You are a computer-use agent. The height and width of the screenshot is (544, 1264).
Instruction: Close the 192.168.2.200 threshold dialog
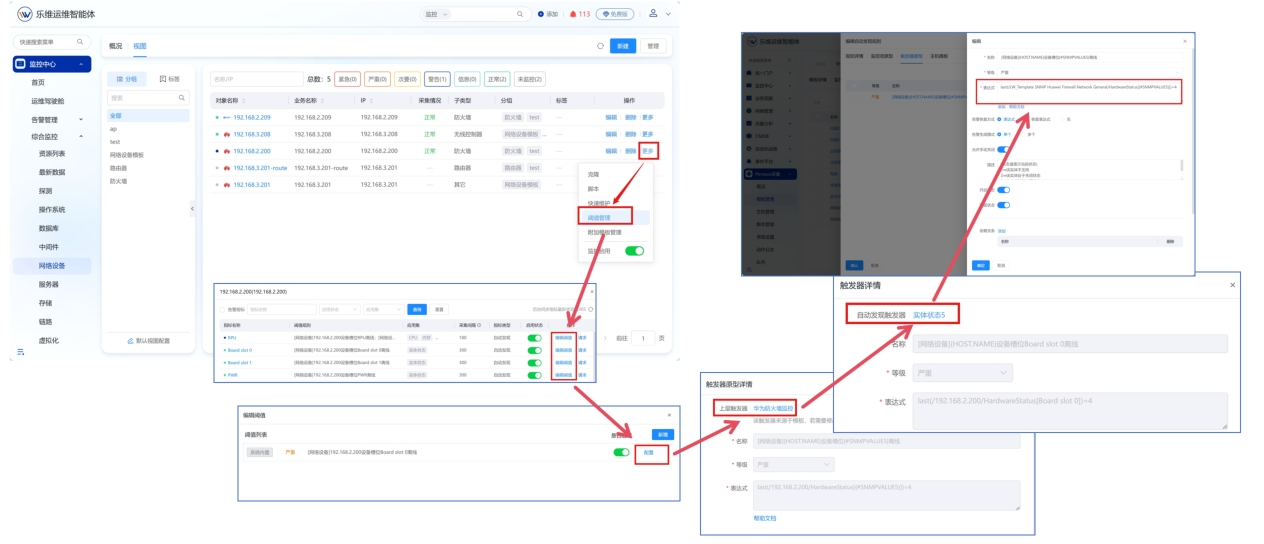(591, 291)
